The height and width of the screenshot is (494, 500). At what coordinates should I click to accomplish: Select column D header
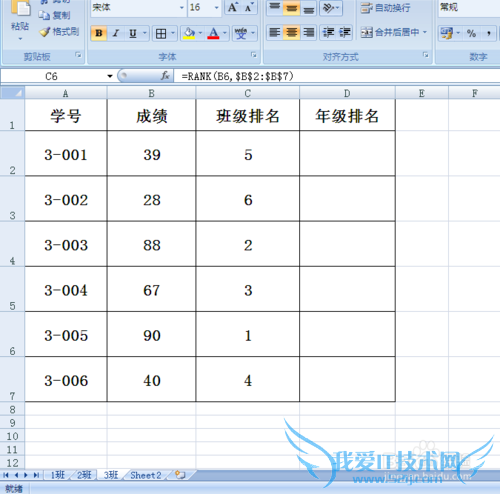coord(347,93)
